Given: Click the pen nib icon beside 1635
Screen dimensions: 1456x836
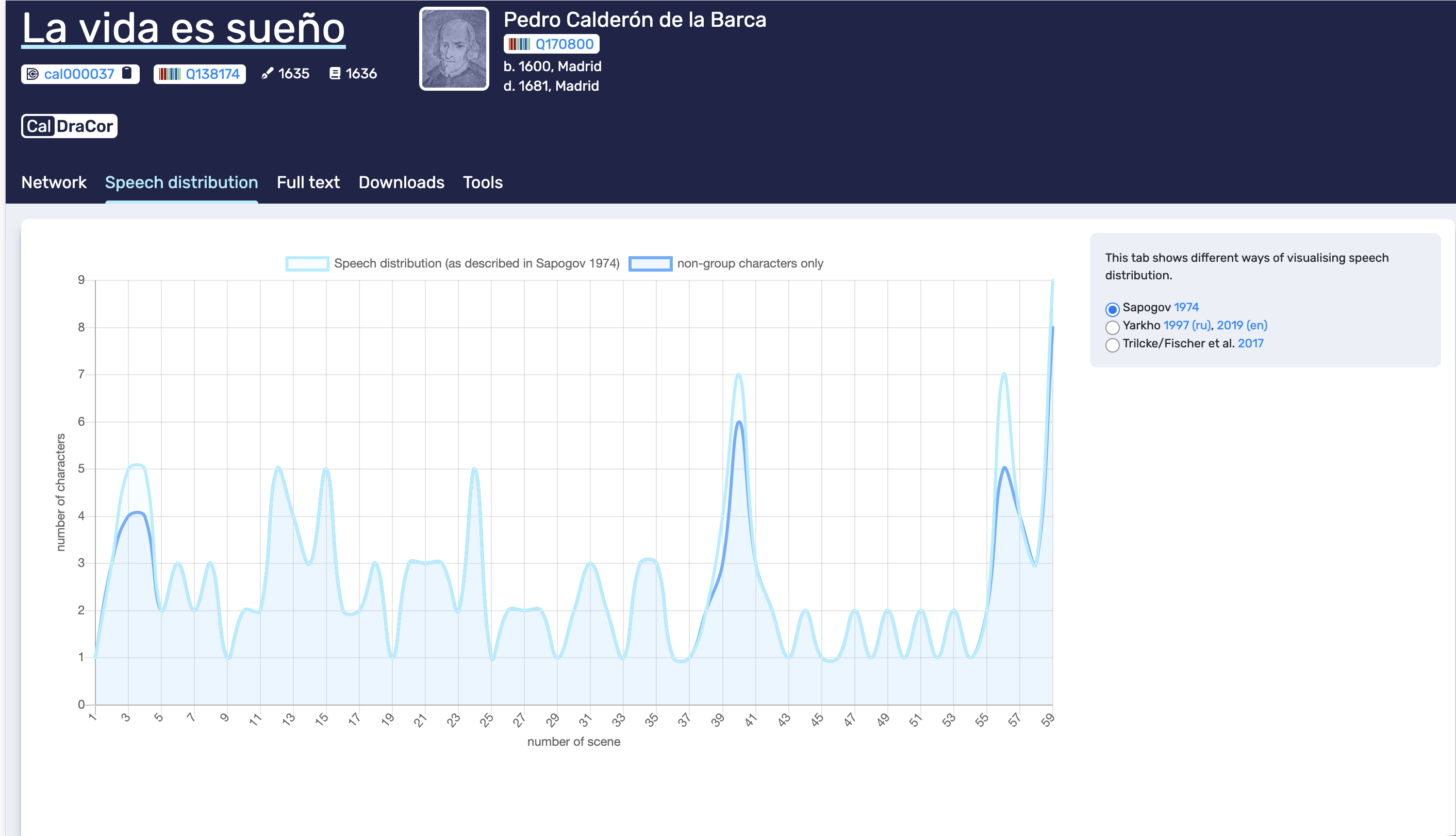Looking at the screenshot, I should click(x=267, y=74).
